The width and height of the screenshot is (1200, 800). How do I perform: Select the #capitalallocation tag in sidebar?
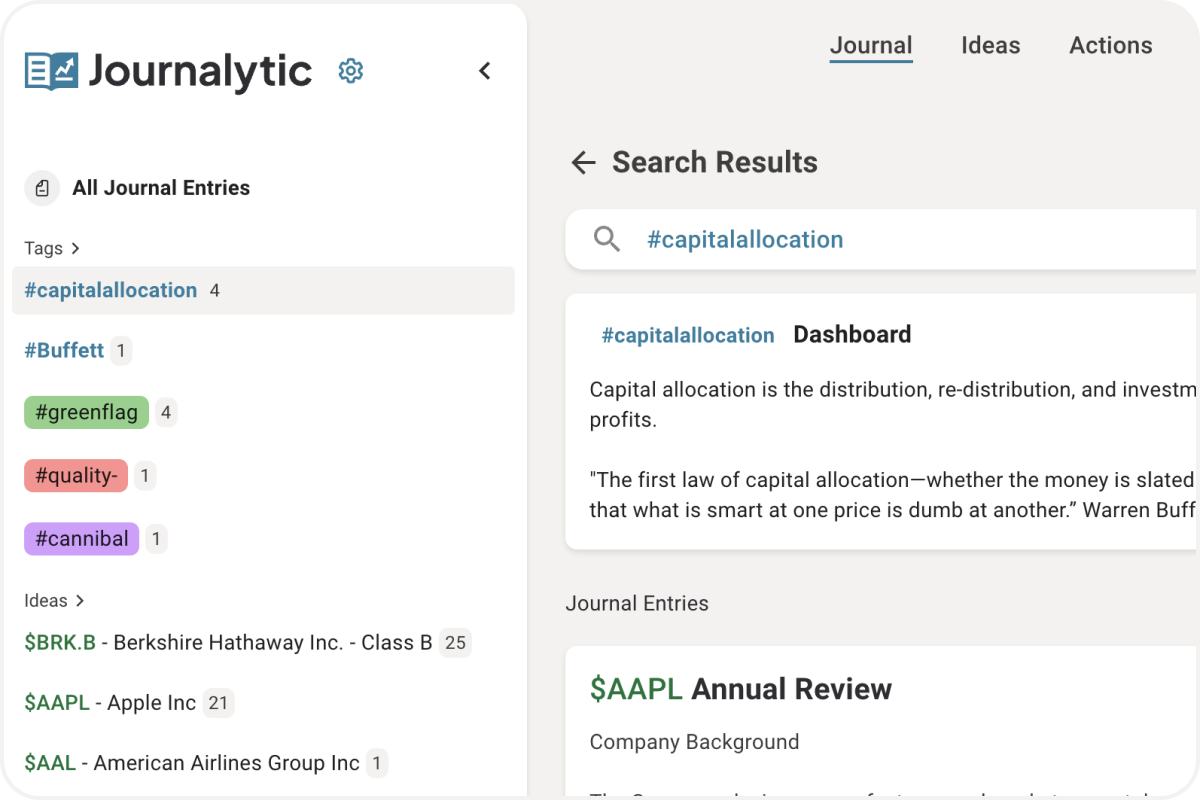click(264, 290)
